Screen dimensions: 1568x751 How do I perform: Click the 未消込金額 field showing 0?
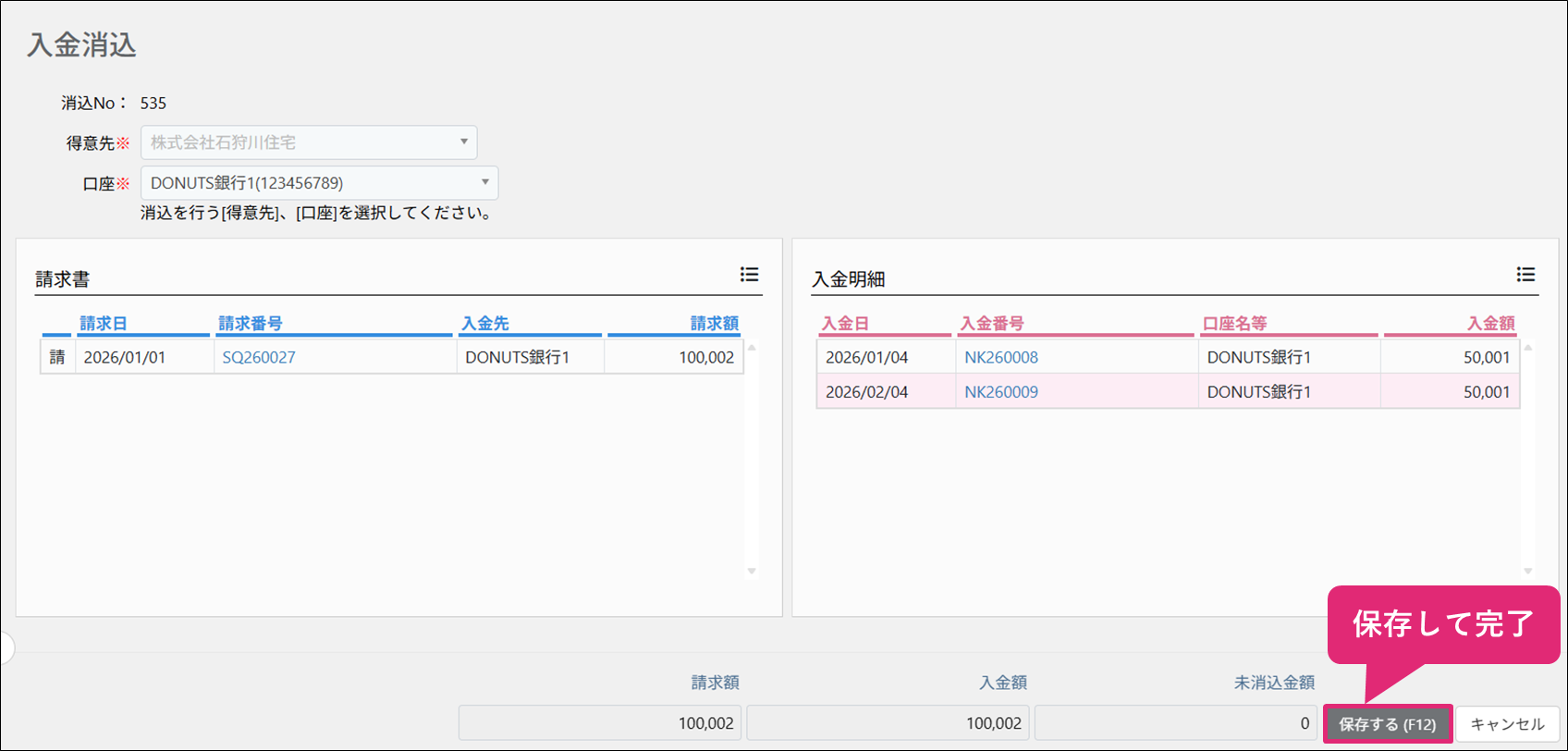(x=1176, y=723)
